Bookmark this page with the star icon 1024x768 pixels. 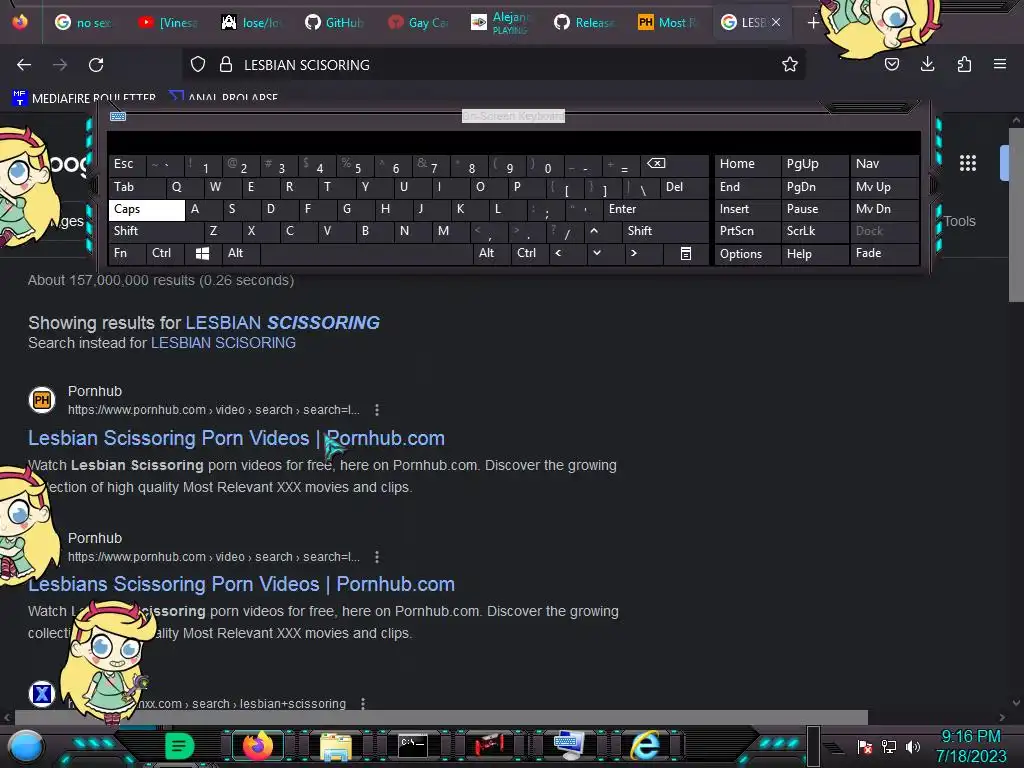pos(790,64)
